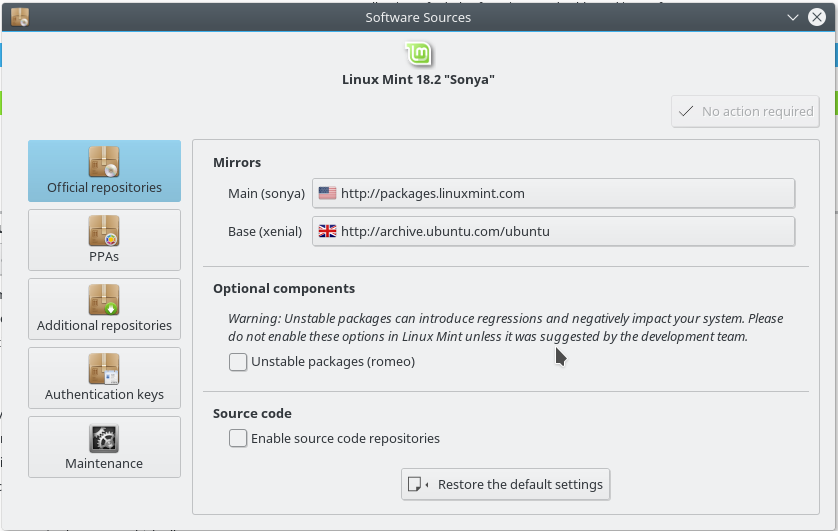The height and width of the screenshot is (531, 838).
Task: Click the No action required button
Action: (x=745, y=112)
